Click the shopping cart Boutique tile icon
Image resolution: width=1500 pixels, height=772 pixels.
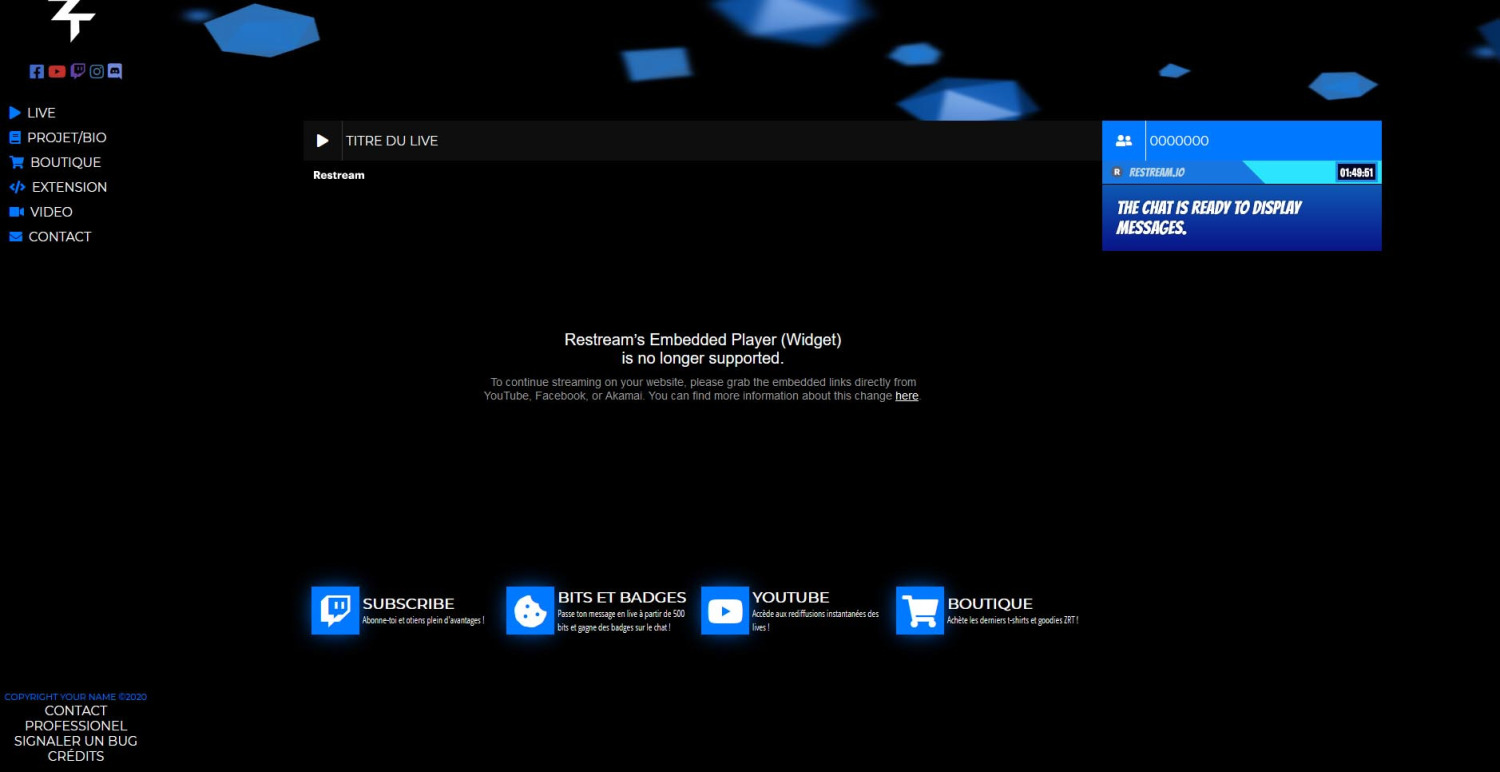pos(920,610)
